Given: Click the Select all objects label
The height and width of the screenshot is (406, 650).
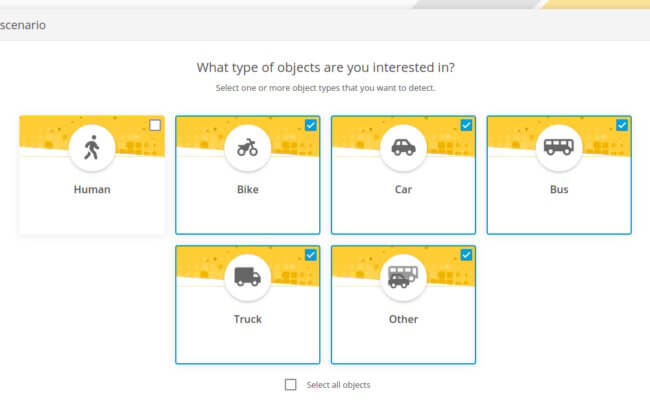Looking at the screenshot, I should click(x=338, y=385).
